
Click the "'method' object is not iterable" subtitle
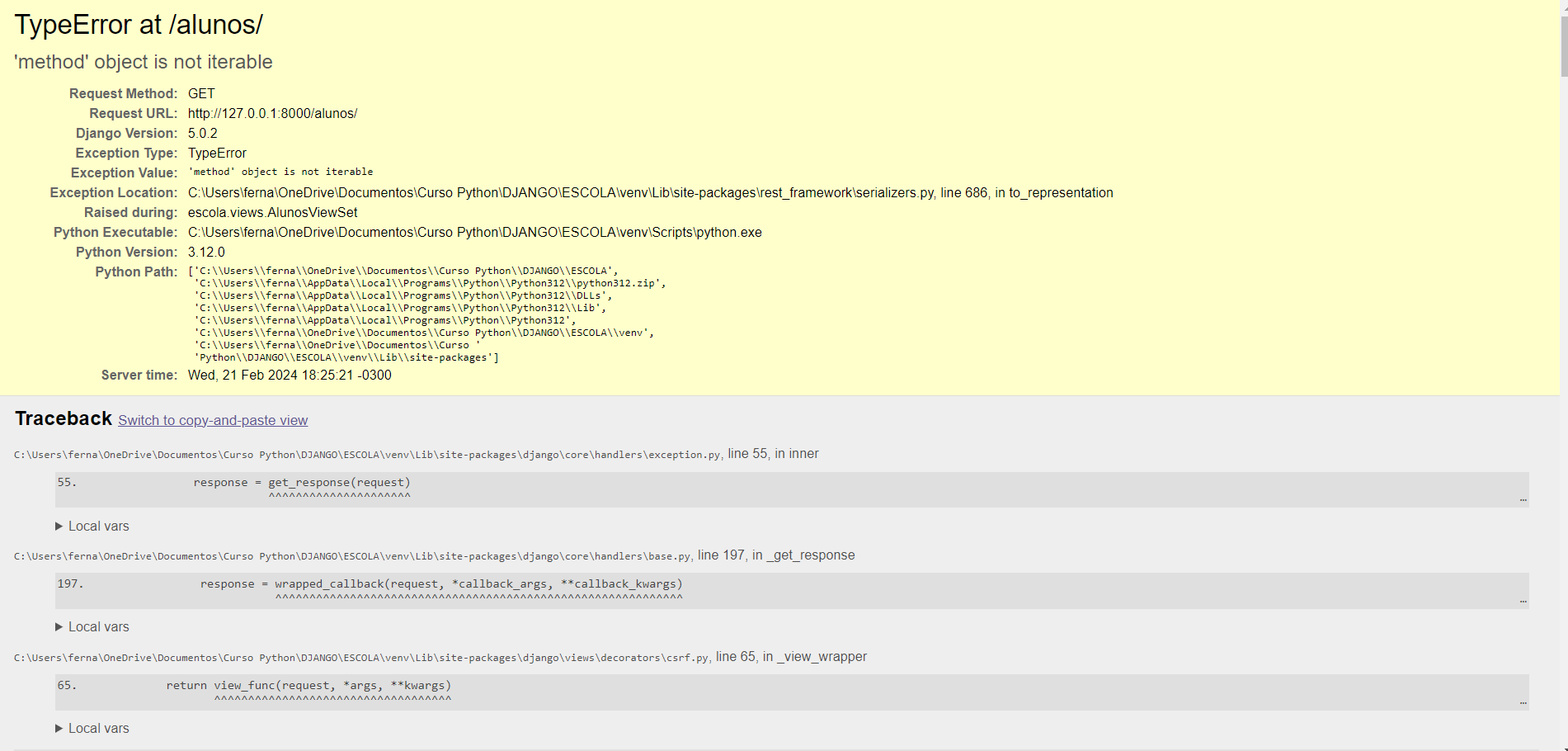[x=144, y=62]
